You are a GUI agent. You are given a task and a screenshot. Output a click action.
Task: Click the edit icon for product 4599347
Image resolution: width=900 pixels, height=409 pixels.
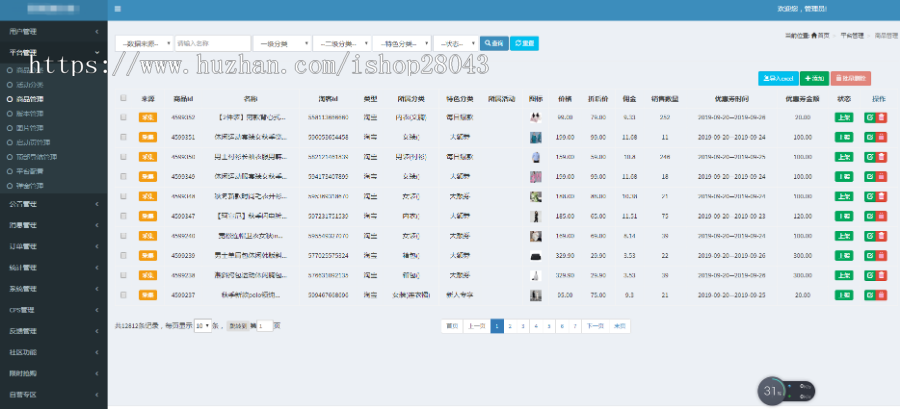[x=869, y=215]
